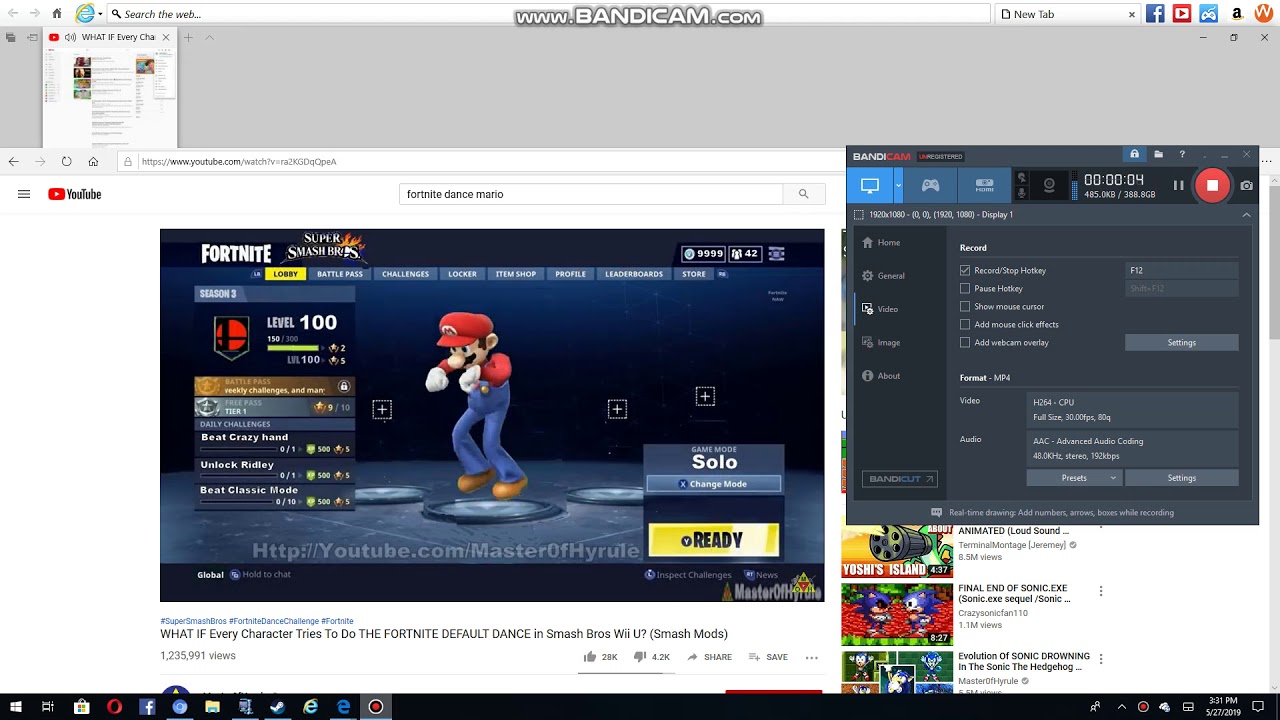This screenshot has height=720, width=1280.
Task: Open Image section in Bandicam sidebar
Action: click(x=881, y=343)
